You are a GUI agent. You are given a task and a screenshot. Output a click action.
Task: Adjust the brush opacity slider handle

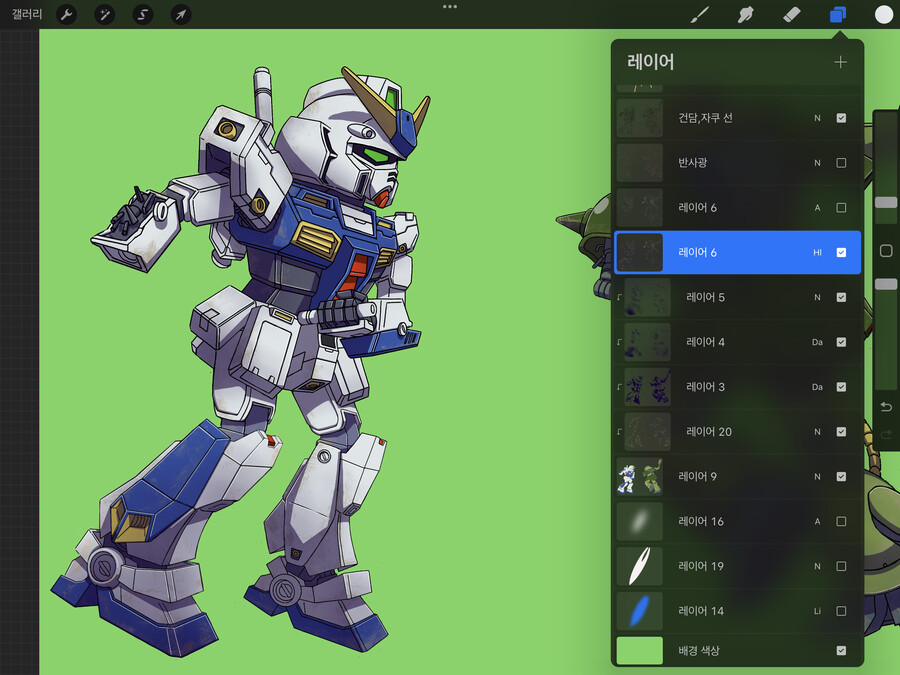pyautogui.click(x=886, y=284)
